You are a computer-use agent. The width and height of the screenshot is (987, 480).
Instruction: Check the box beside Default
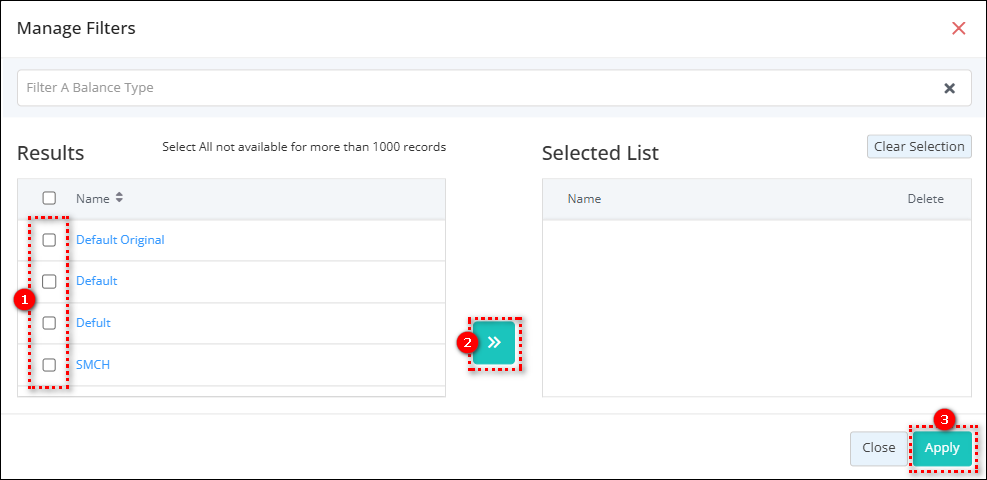[49, 281]
